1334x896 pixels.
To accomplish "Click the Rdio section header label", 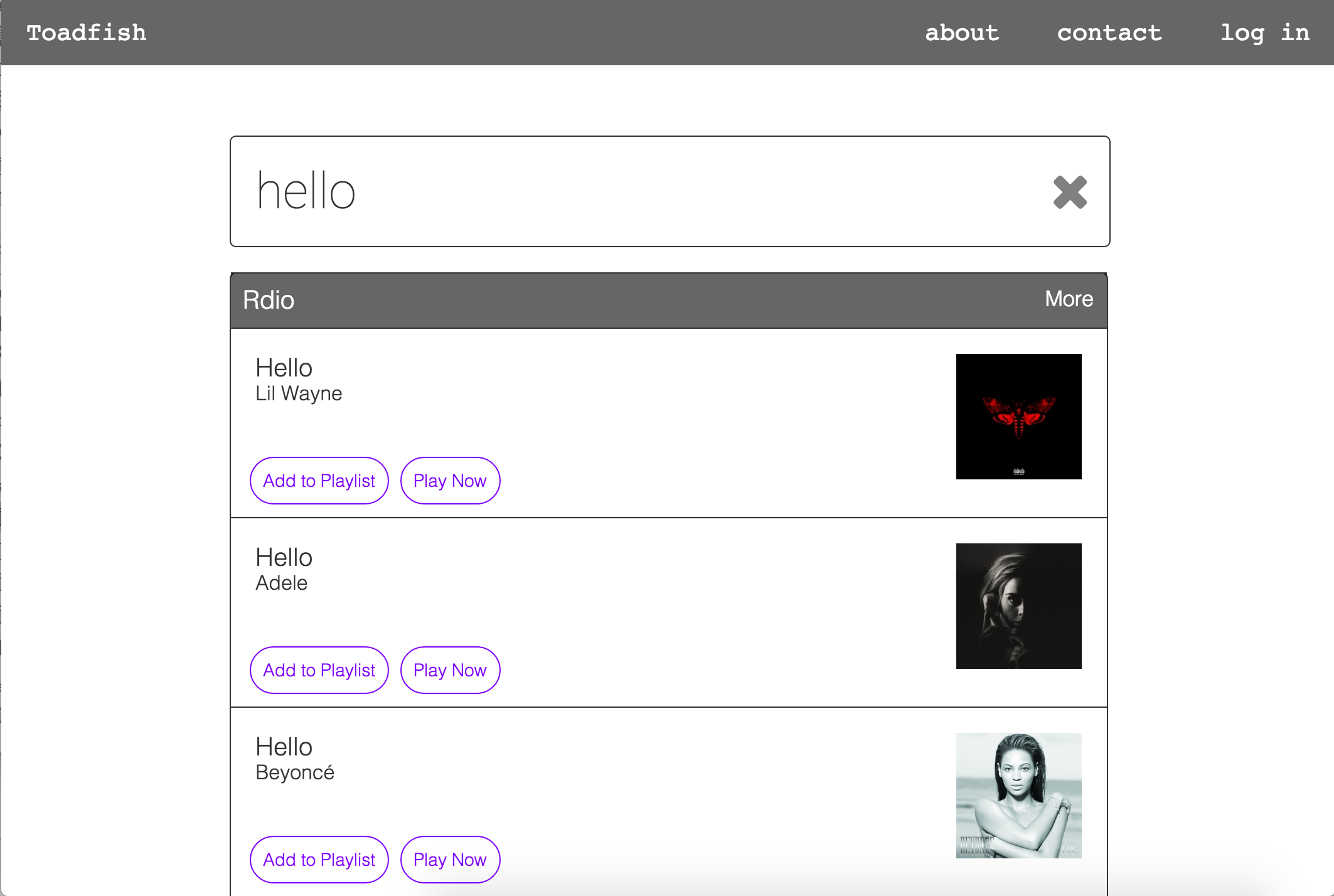I will pos(269,300).
